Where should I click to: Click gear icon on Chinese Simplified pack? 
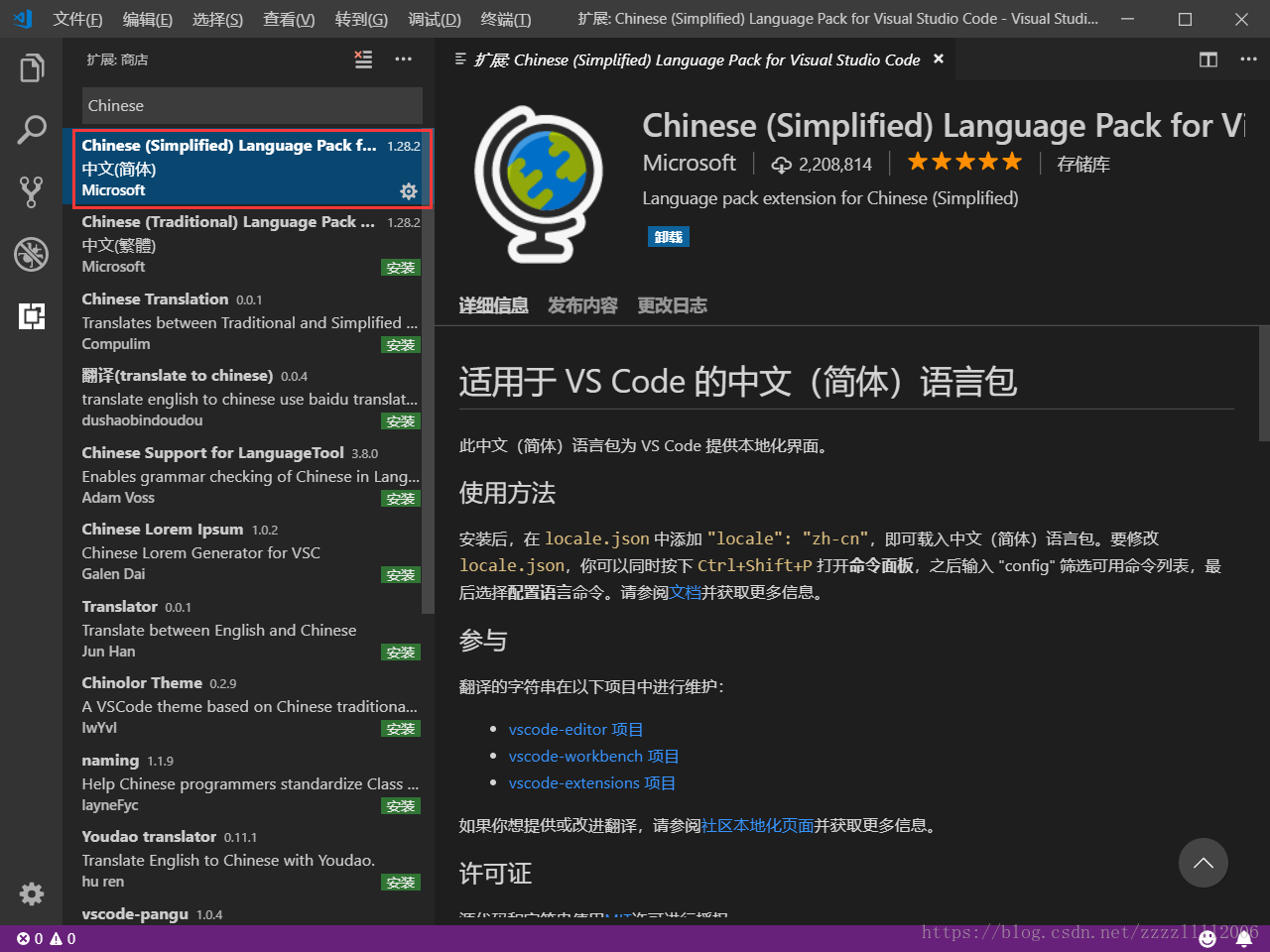click(409, 191)
